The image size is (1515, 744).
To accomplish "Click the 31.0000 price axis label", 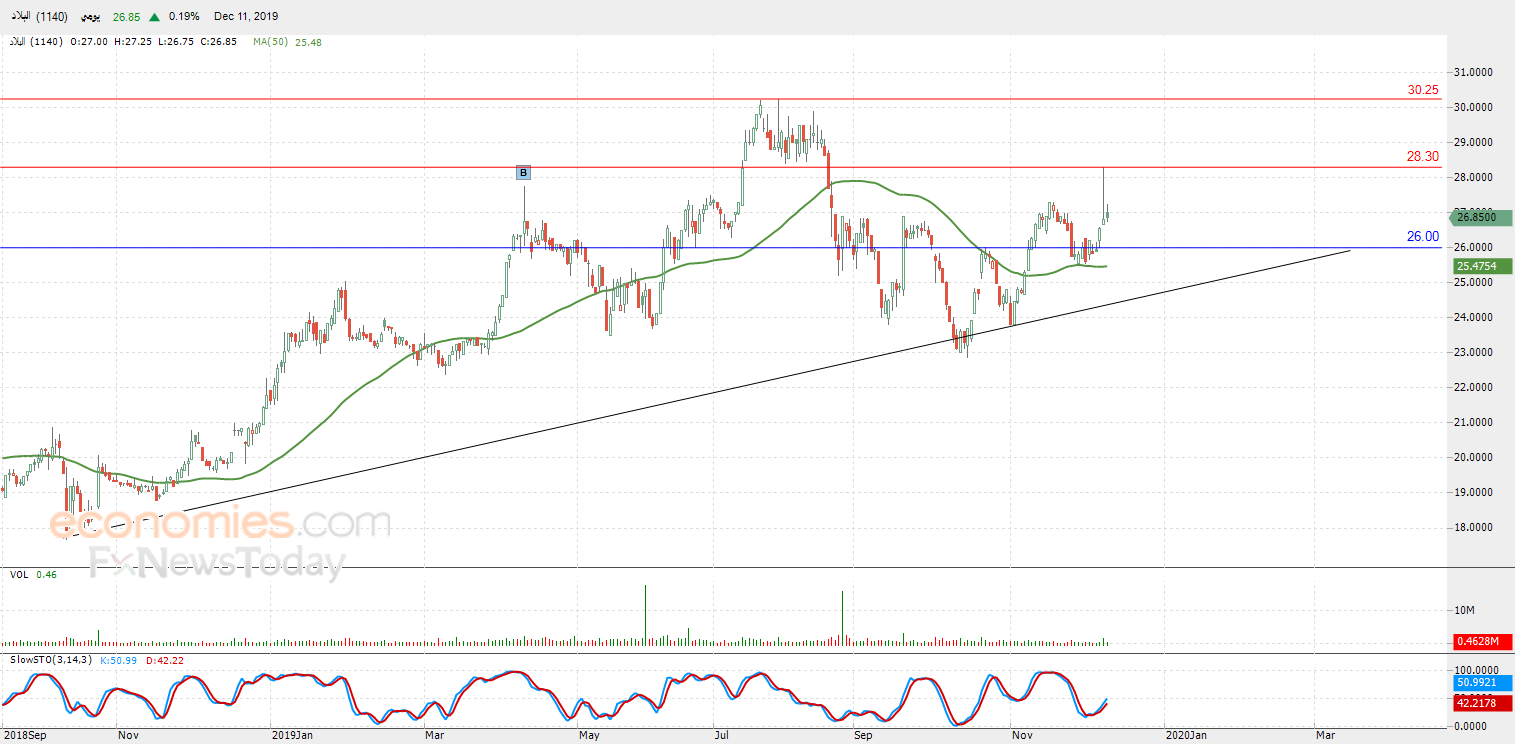I will tap(1475, 73).
